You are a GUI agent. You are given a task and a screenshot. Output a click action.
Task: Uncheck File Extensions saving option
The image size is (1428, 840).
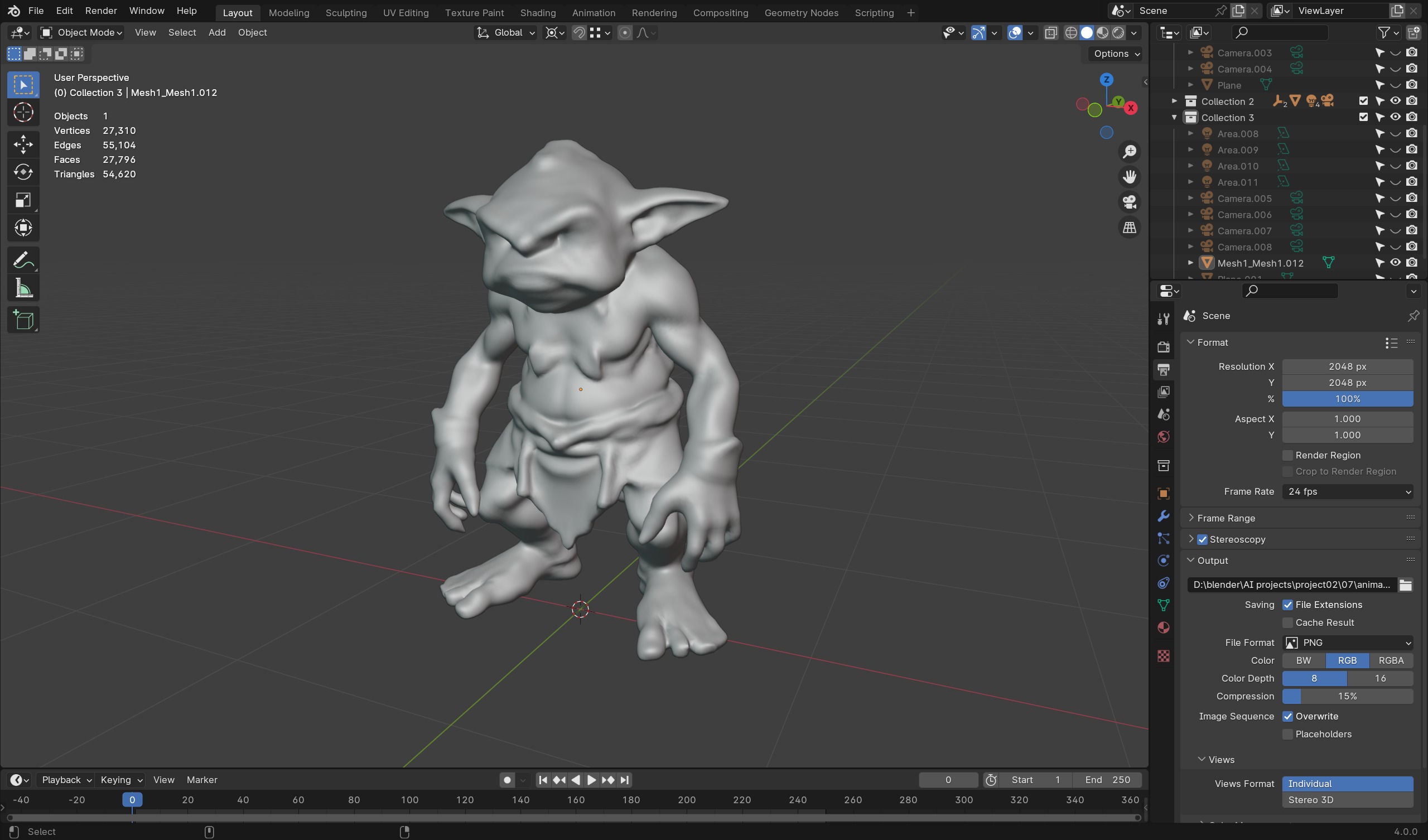pos(1287,605)
